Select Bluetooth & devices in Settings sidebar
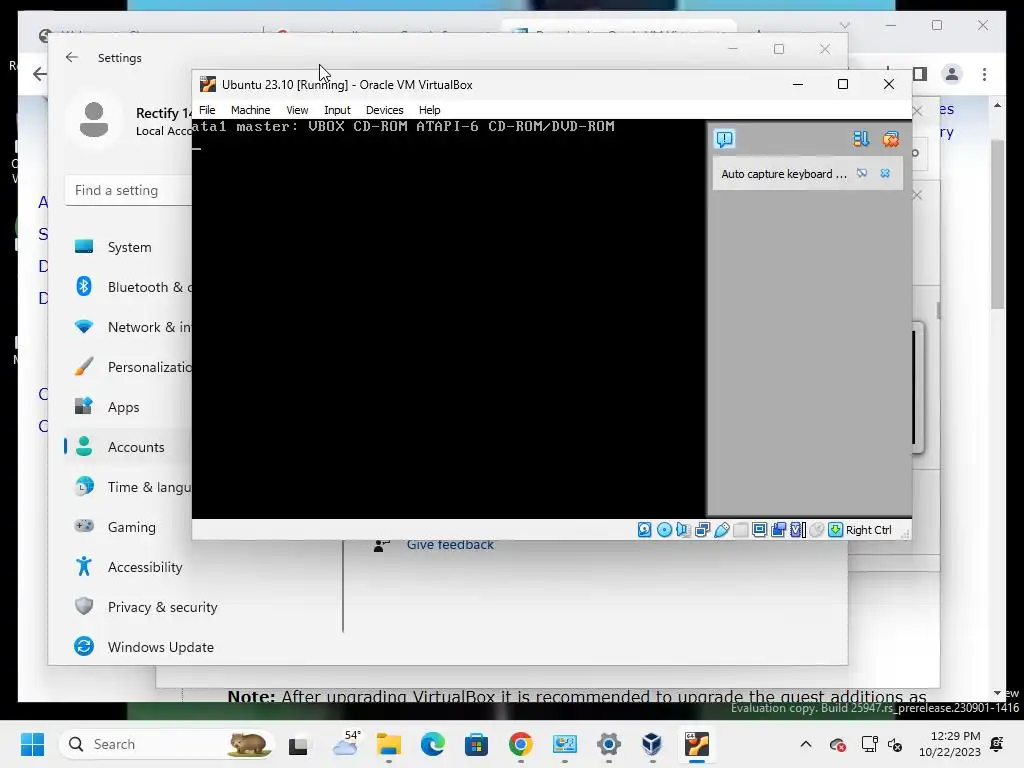This screenshot has width=1024, height=768. [x=129, y=287]
